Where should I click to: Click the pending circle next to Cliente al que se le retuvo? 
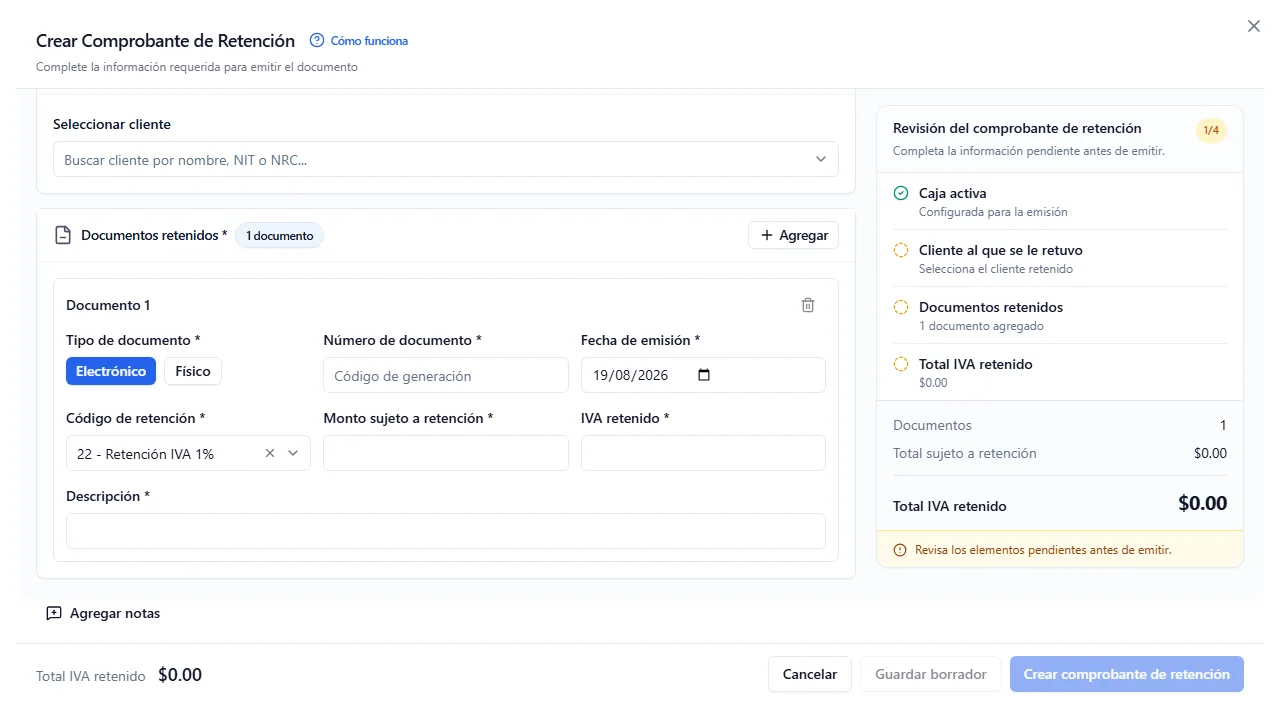pyautogui.click(x=901, y=251)
